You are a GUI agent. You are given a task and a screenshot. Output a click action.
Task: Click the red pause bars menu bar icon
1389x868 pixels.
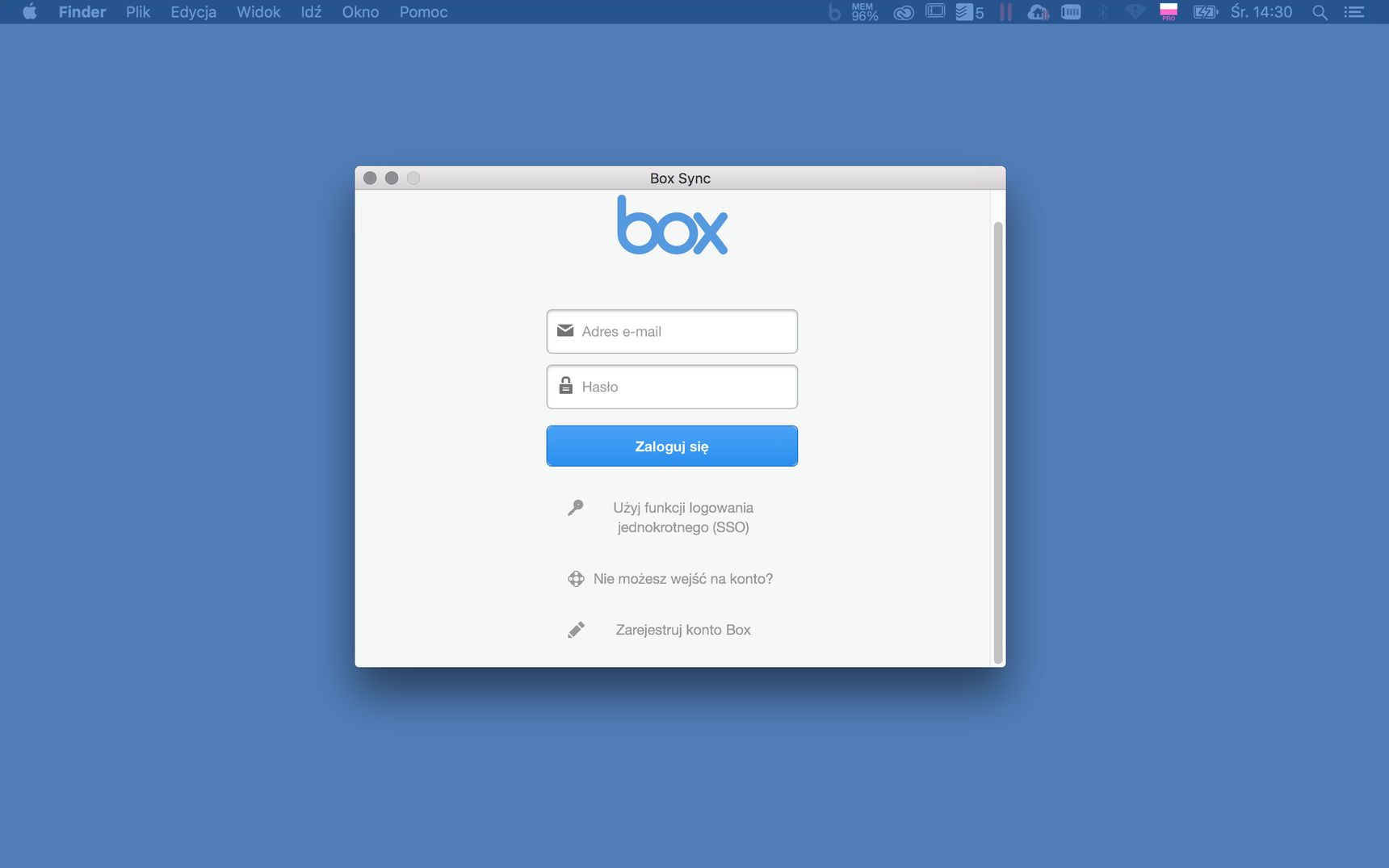pos(1005,12)
